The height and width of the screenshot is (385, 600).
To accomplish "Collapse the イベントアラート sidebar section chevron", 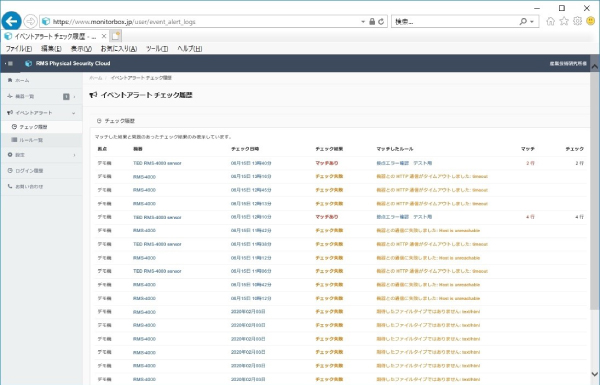I will tap(74, 113).
